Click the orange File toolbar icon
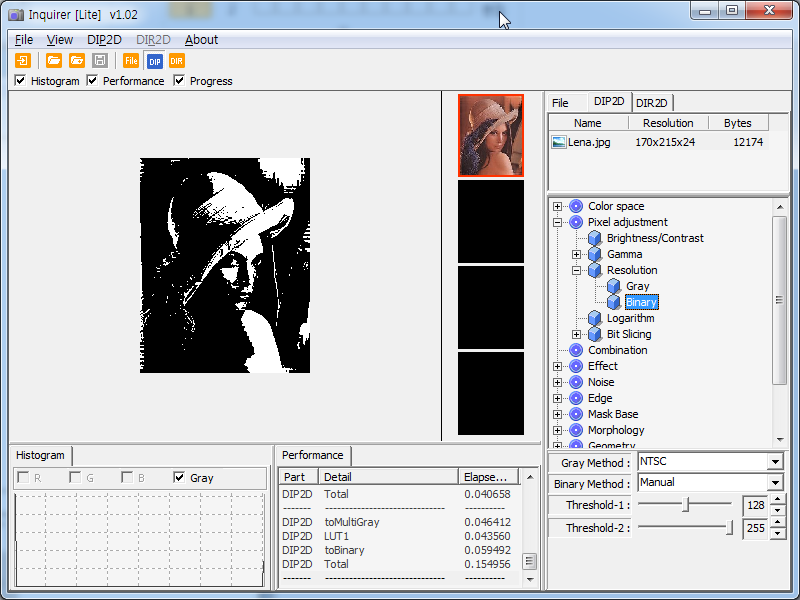The height and width of the screenshot is (600, 800). (131, 61)
